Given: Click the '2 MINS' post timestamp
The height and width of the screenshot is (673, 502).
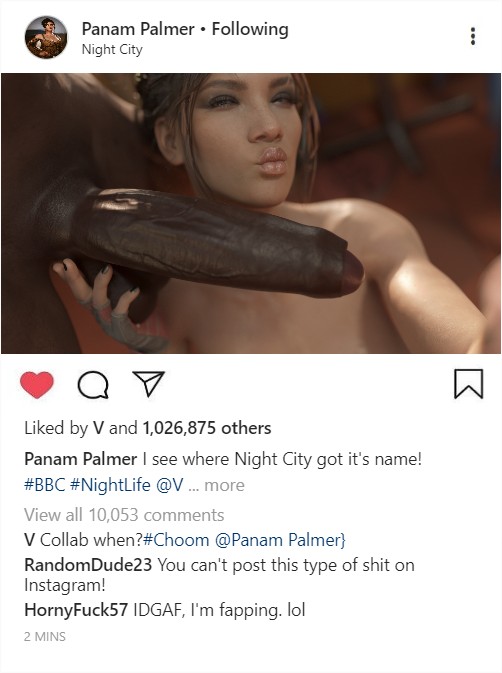Looking at the screenshot, I should coord(45,637).
